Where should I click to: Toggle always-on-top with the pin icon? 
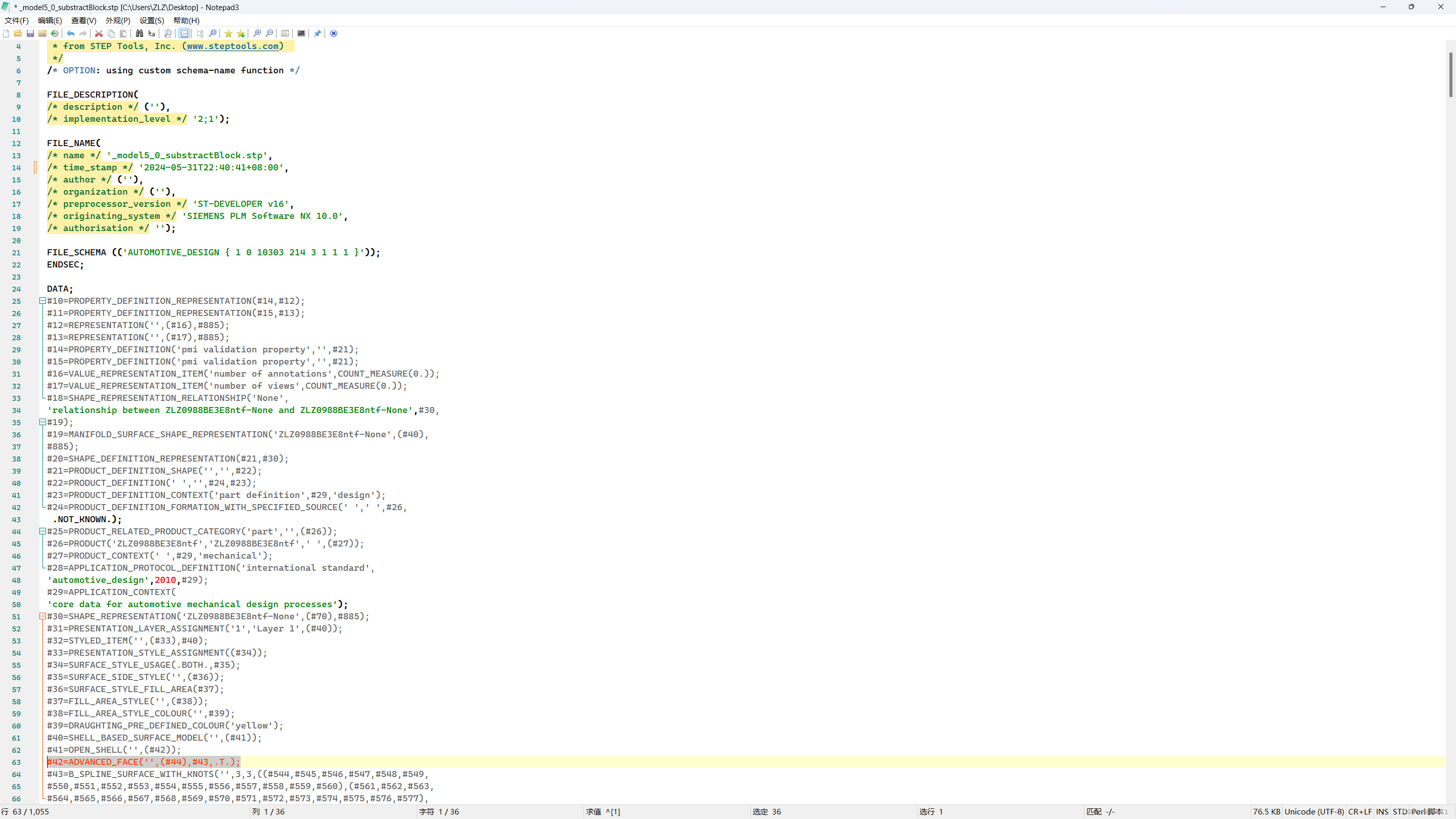tap(317, 33)
